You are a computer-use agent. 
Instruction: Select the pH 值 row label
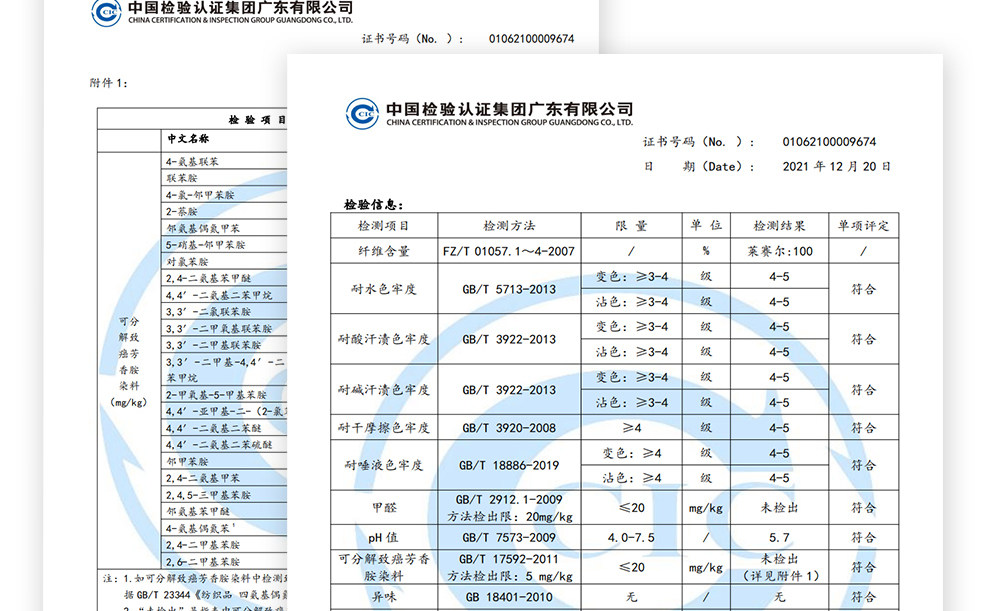pyautogui.click(x=383, y=538)
